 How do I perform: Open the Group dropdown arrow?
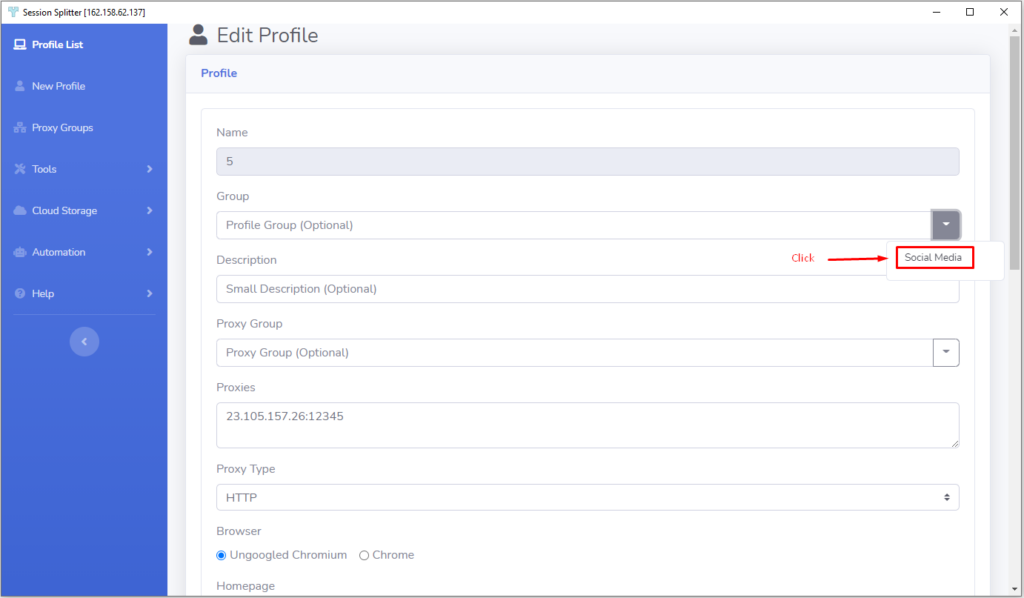pos(946,225)
